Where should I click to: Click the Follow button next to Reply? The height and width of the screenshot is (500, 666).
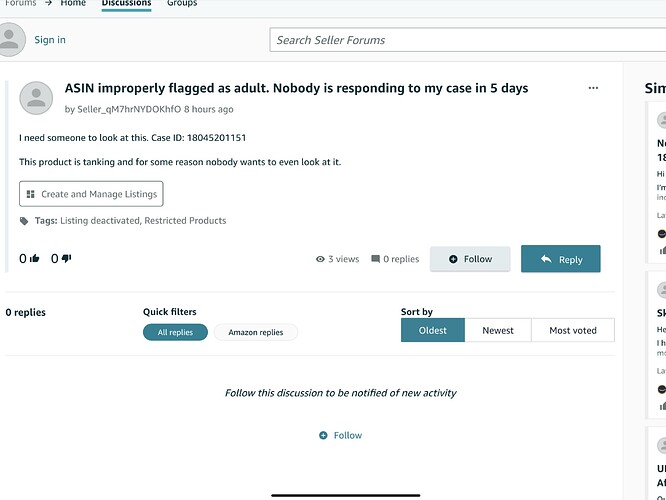[x=470, y=259]
